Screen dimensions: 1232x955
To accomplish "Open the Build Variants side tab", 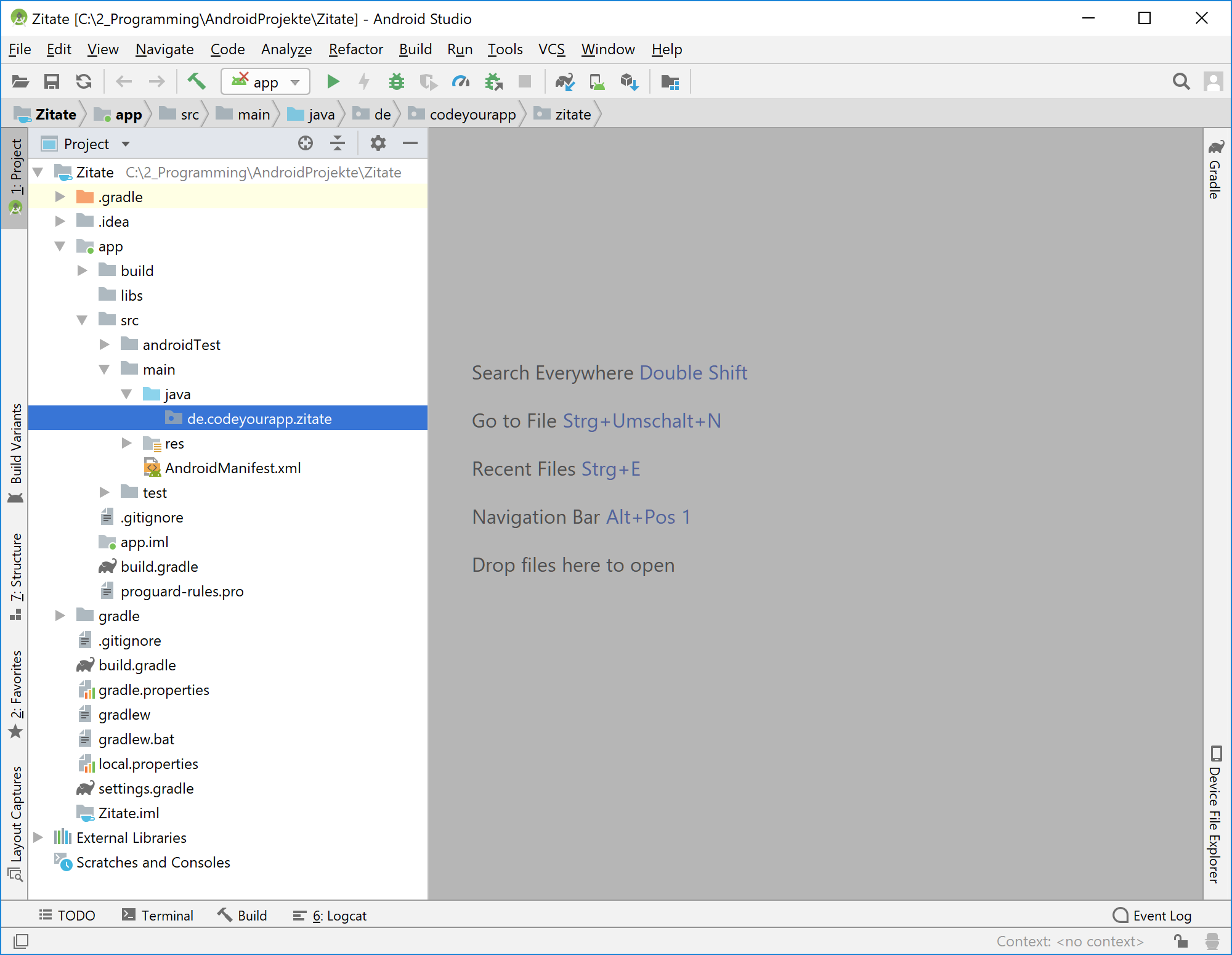I will pyautogui.click(x=15, y=453).
